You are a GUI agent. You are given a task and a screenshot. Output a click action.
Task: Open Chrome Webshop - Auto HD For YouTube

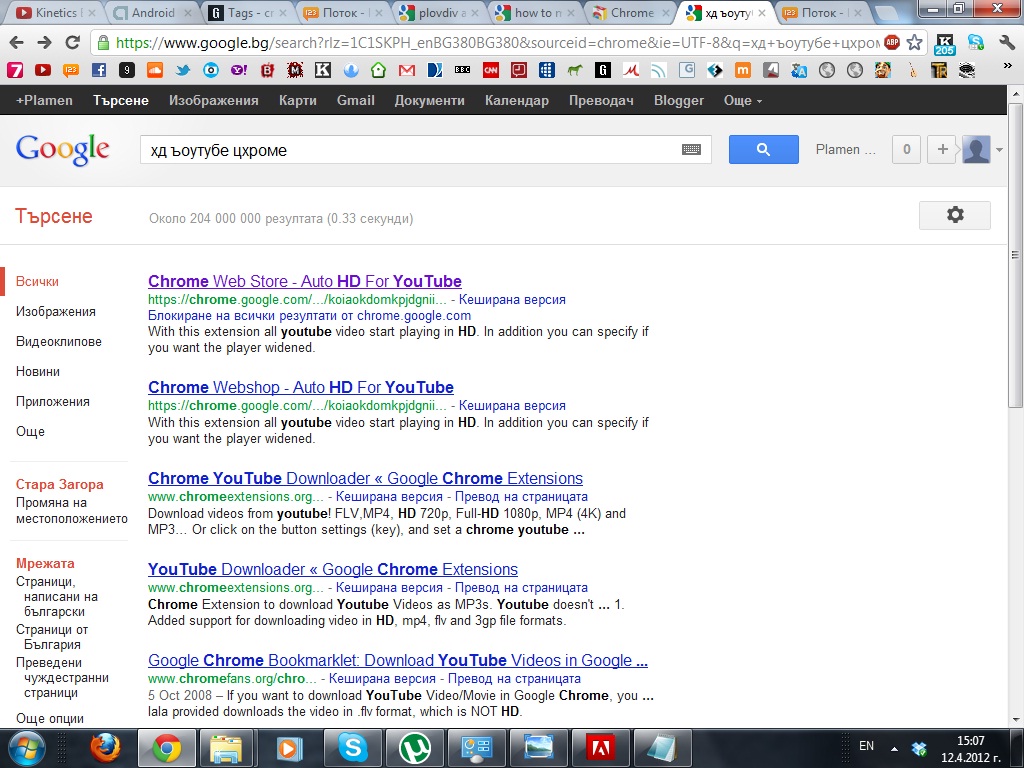tap(301, 387)
